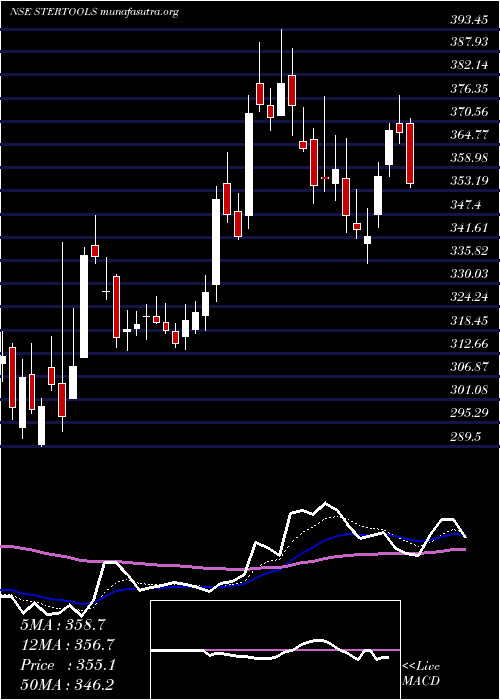Screen dimensions: 500x700
Task: Click the NSE STERTOOLS munafasutra.org title text
Action: [x=94, y=12]
